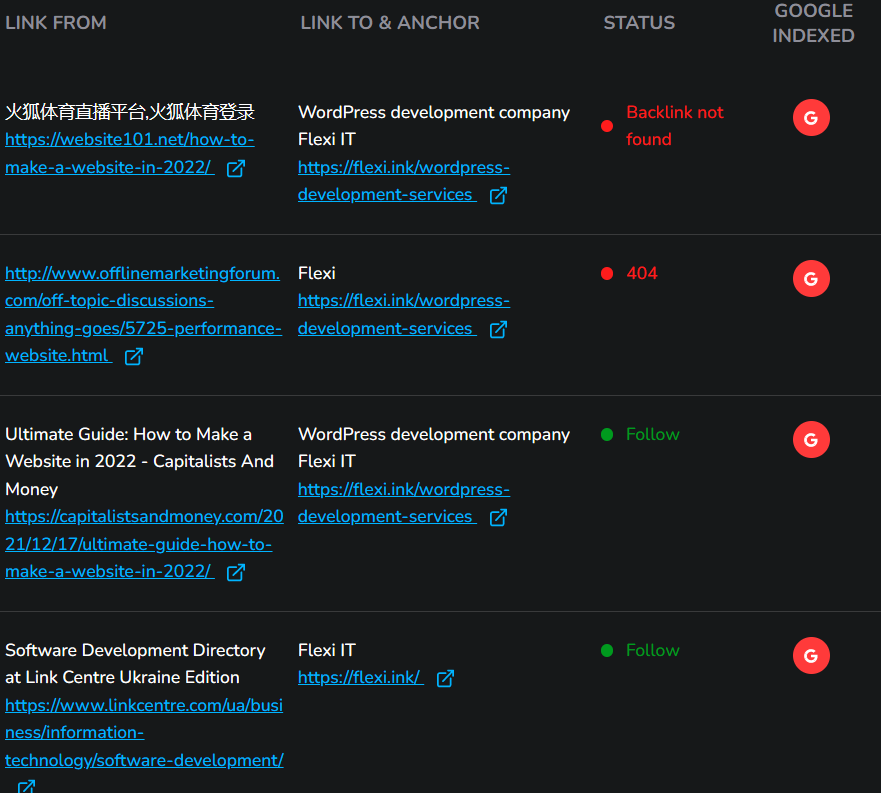Click the GOOGLE INDEXED column header

click(x=813, y=23)
